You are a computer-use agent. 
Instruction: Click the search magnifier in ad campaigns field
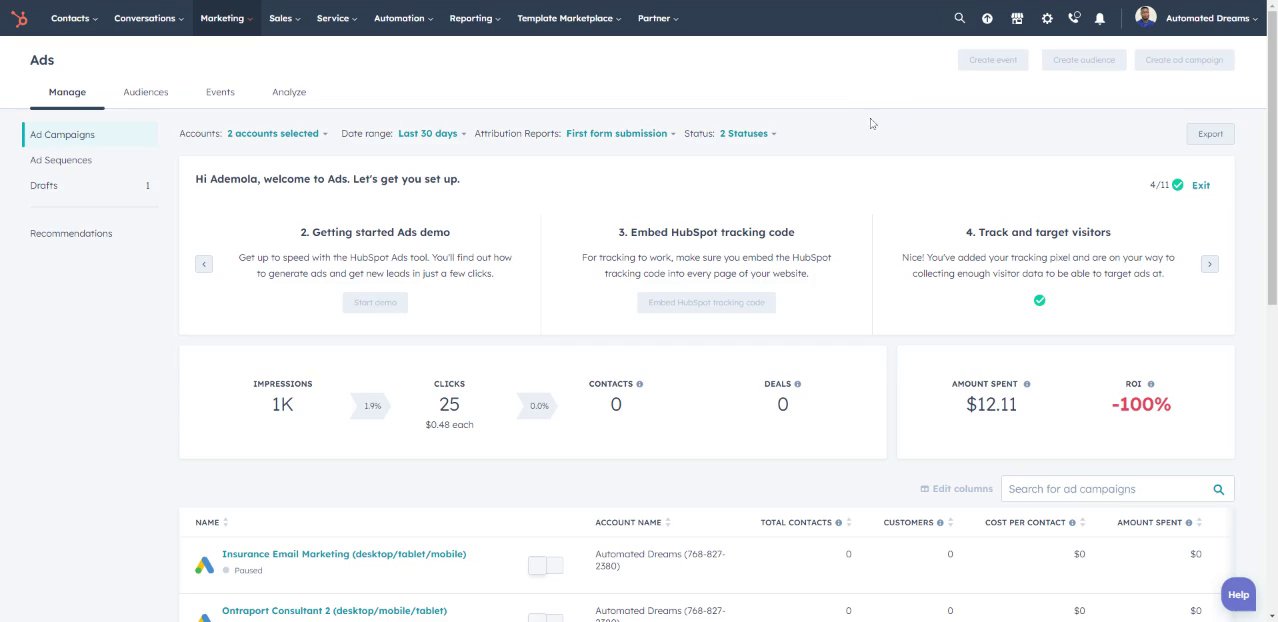click(x=1219, y=489)
